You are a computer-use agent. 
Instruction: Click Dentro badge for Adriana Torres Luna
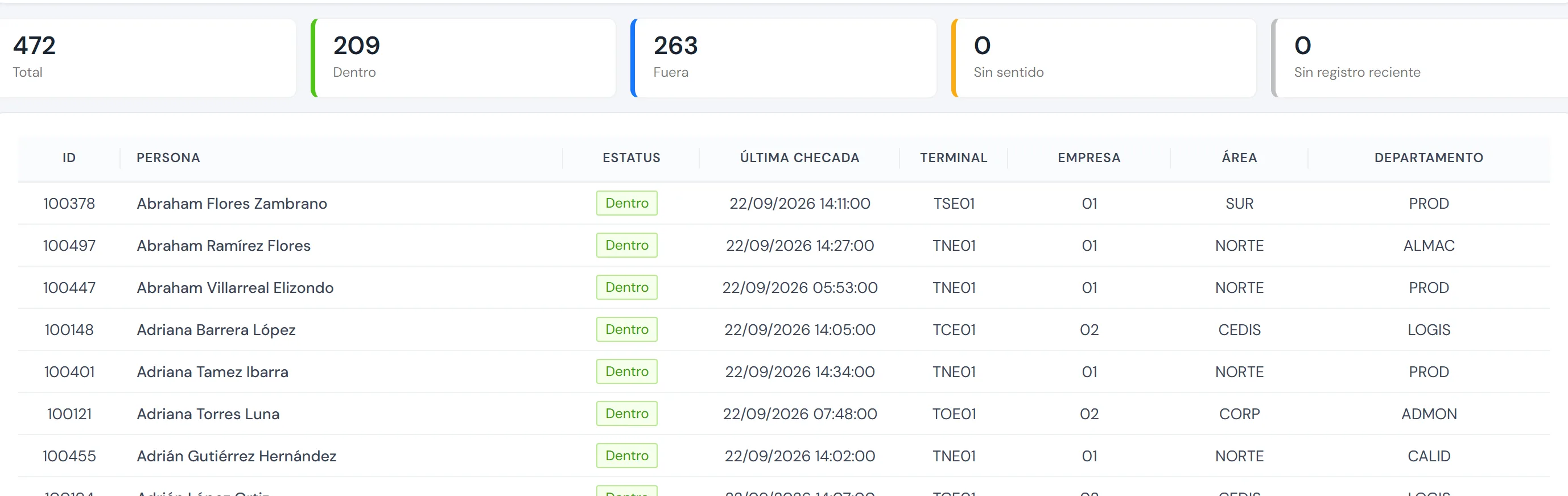pos(627,413)
